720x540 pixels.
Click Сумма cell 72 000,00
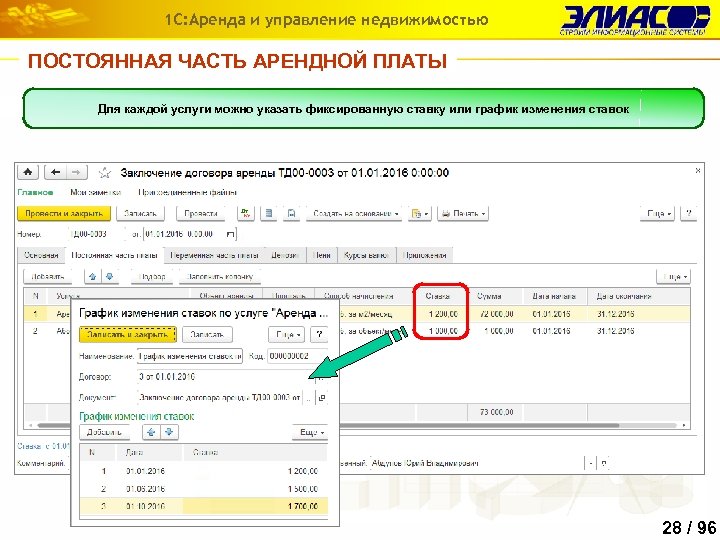(497, 314)
